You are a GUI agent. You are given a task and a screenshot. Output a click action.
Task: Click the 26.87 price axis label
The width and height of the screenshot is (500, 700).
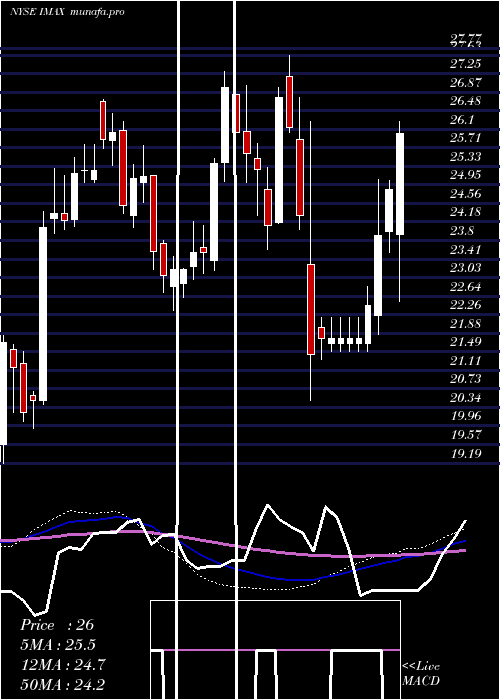point(465,83)
